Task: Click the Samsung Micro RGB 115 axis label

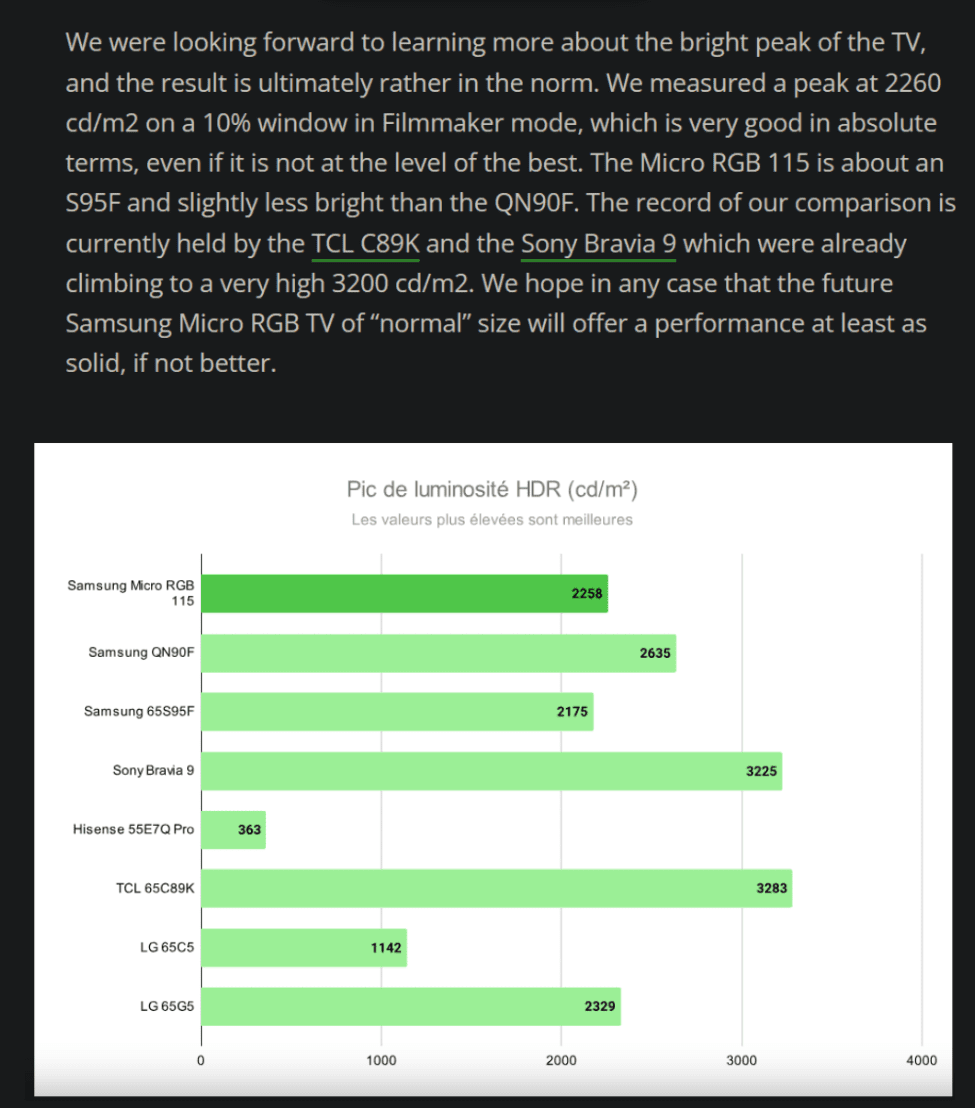Action: click(x=131, y=593)
